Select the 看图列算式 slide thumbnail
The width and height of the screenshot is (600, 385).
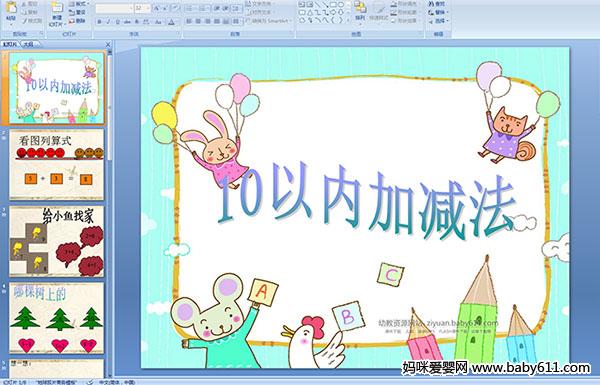point(57,165)
